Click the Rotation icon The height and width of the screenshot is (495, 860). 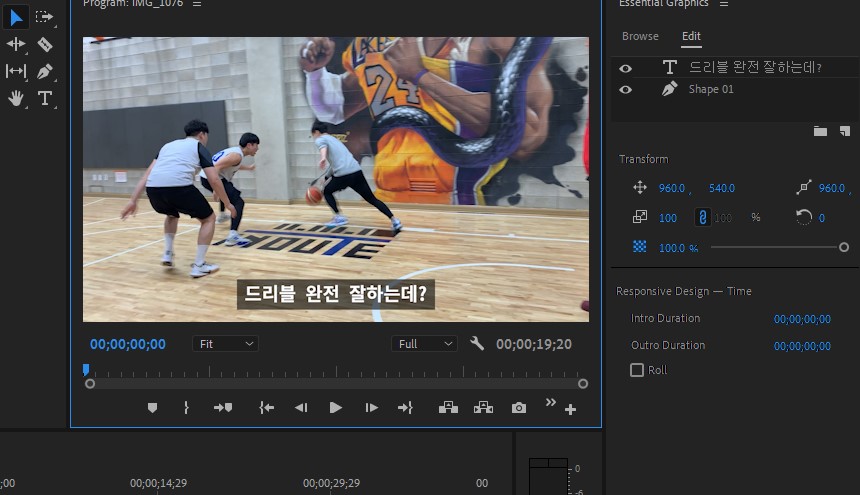click(804, 217)
